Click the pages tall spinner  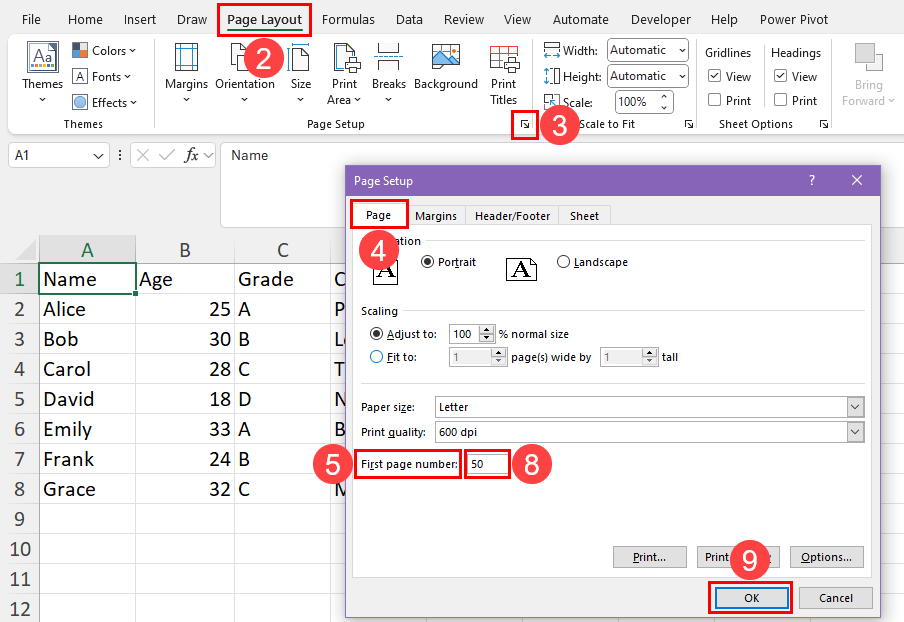pos(650,357)
